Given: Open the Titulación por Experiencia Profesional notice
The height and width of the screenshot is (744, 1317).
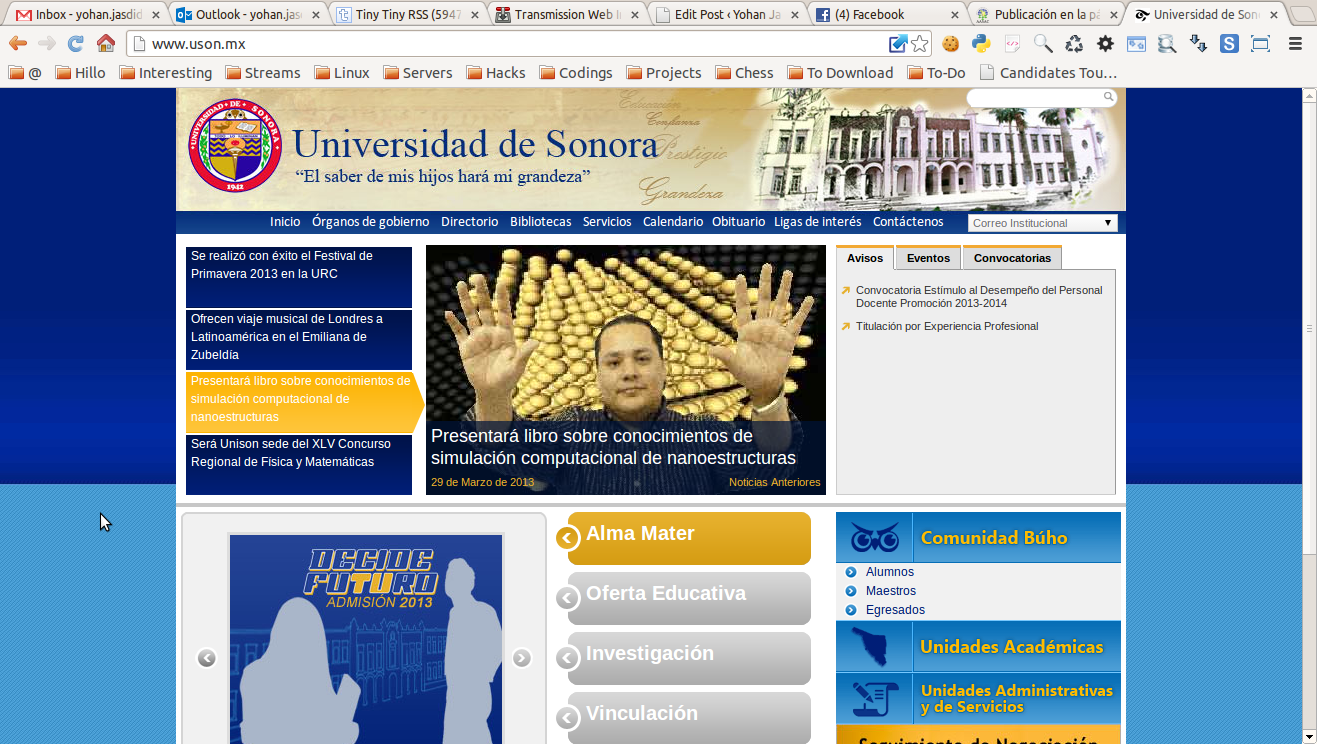Looking at the screenshot, I should click(x=947, y=326).
